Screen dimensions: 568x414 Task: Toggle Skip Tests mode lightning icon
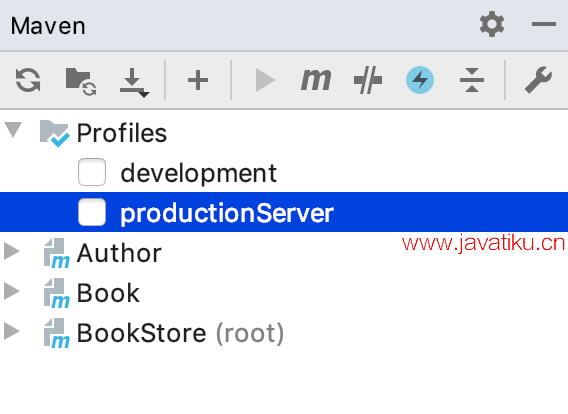pos(420,80)
